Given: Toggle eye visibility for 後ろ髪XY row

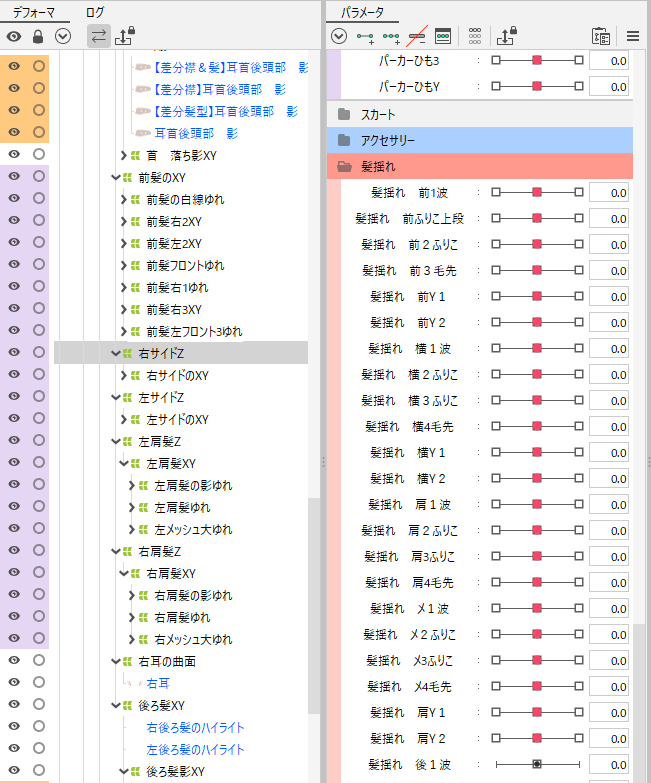Looking at the screenshot, I should pos(14,704).
